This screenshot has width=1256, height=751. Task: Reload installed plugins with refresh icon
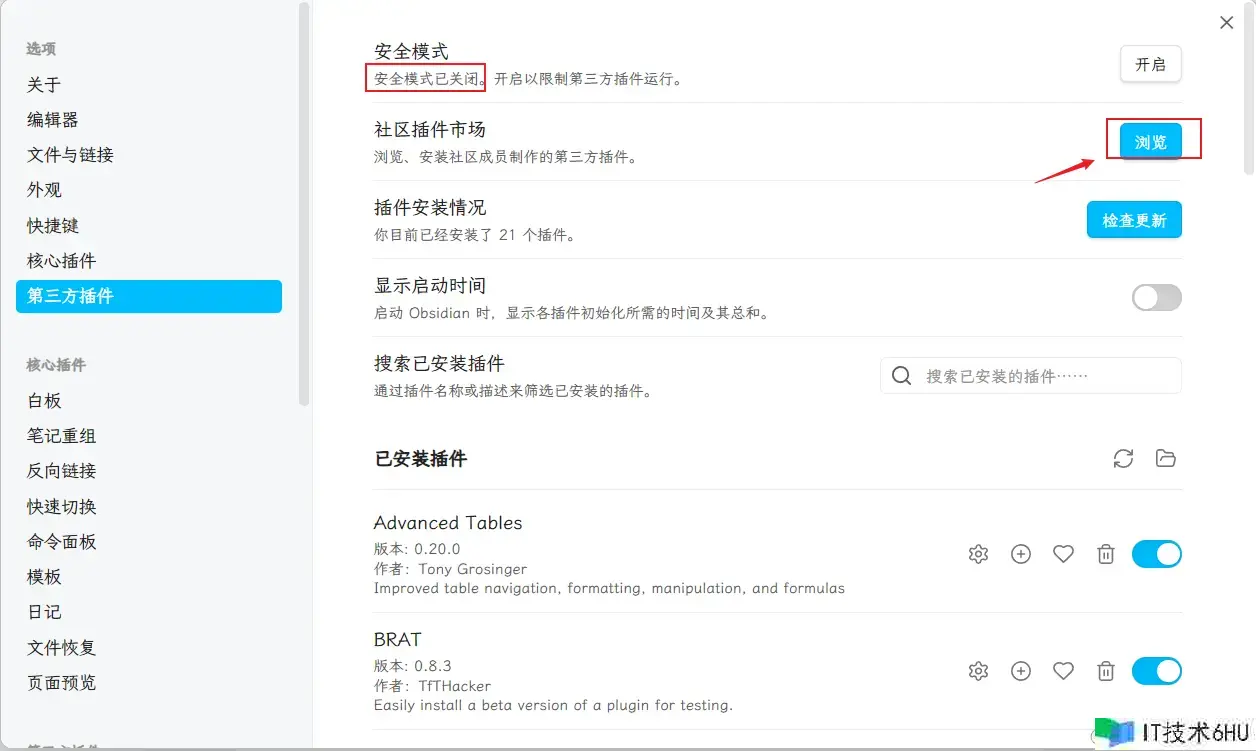pos(1123,459)
